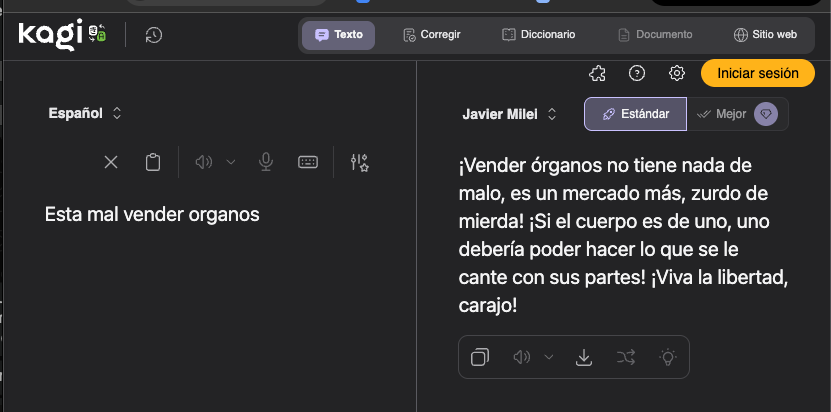Open the Sitio web tab
Image resolution: width=831 pixels, height=412 pixels.
(765, 35)
